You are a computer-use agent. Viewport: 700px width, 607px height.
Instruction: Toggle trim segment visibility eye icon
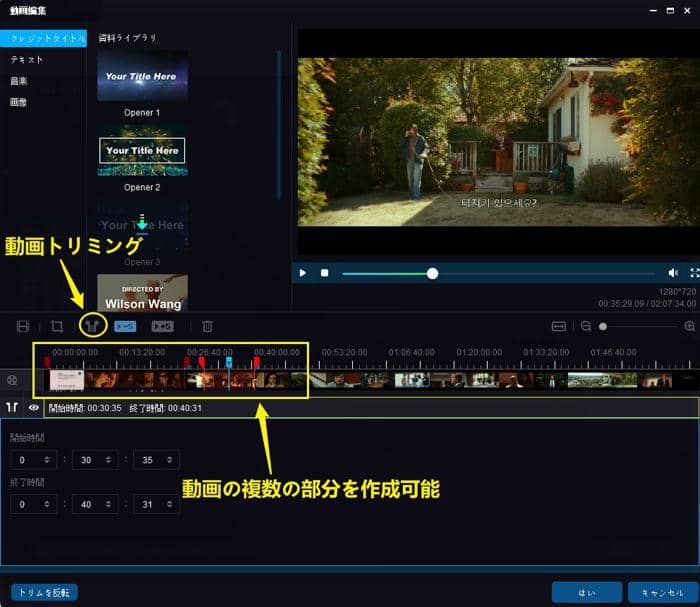pyautogui.click(x=33, y=407)
